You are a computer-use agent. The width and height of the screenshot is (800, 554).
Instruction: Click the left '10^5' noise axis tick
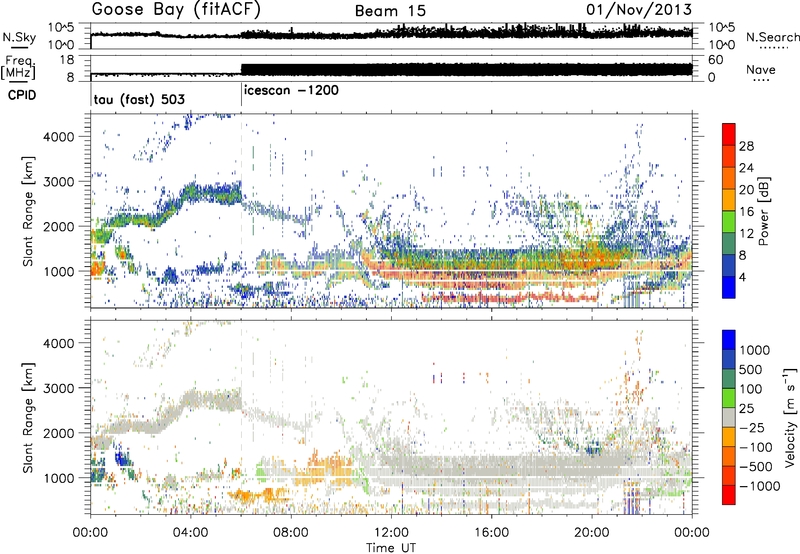click(x=61, y=28)
